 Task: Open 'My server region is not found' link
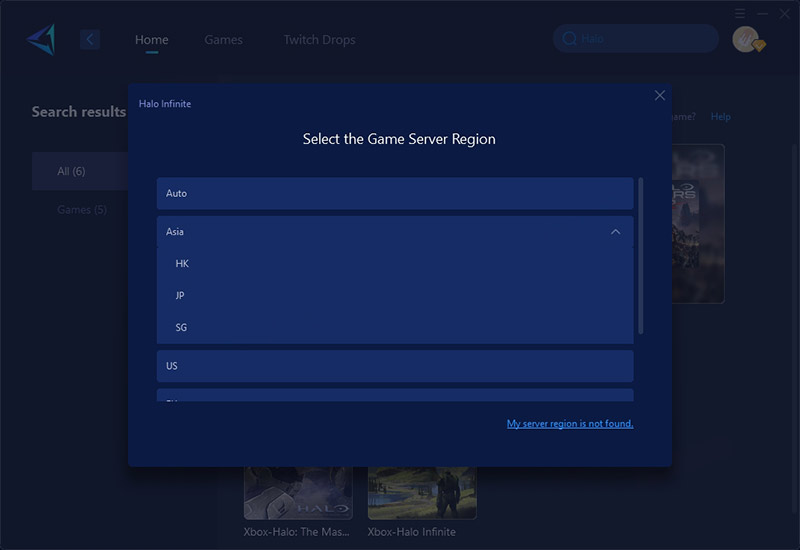click(x=570, y=423)
